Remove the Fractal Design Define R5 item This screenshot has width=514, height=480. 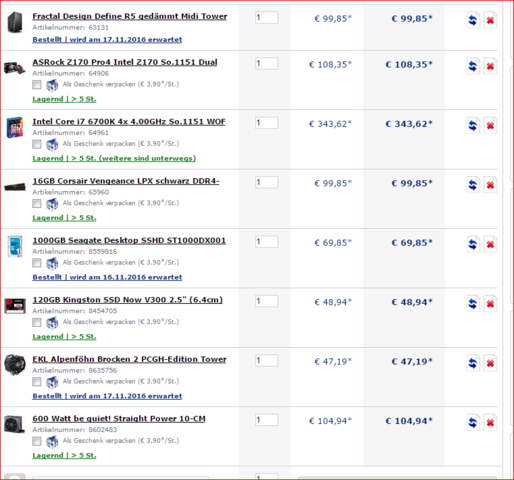pyautogui.click(x=490, y=20)
